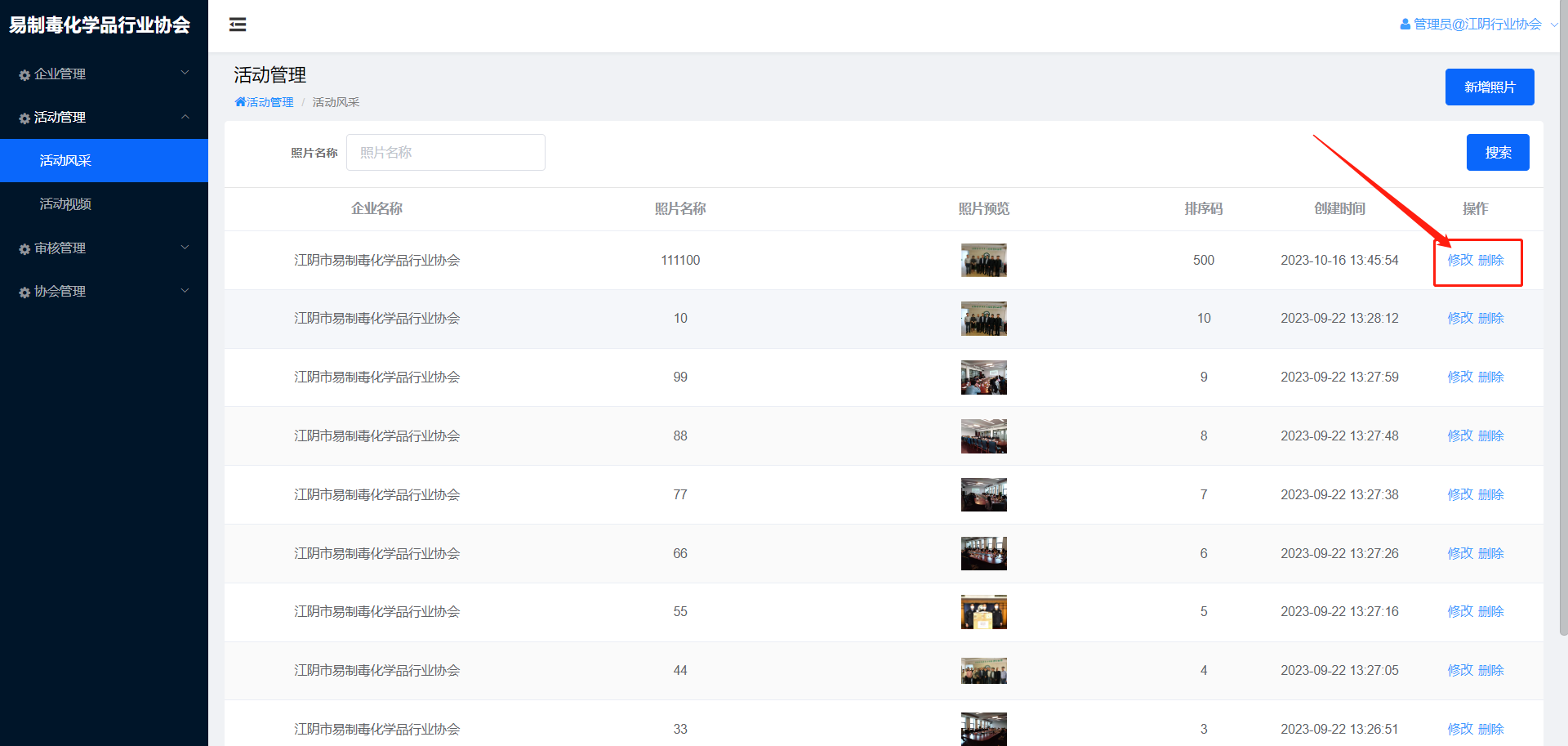Open the 管理员@江阴行业协会 account dropdown
Screen dimensions: 1568x746
1477,25
